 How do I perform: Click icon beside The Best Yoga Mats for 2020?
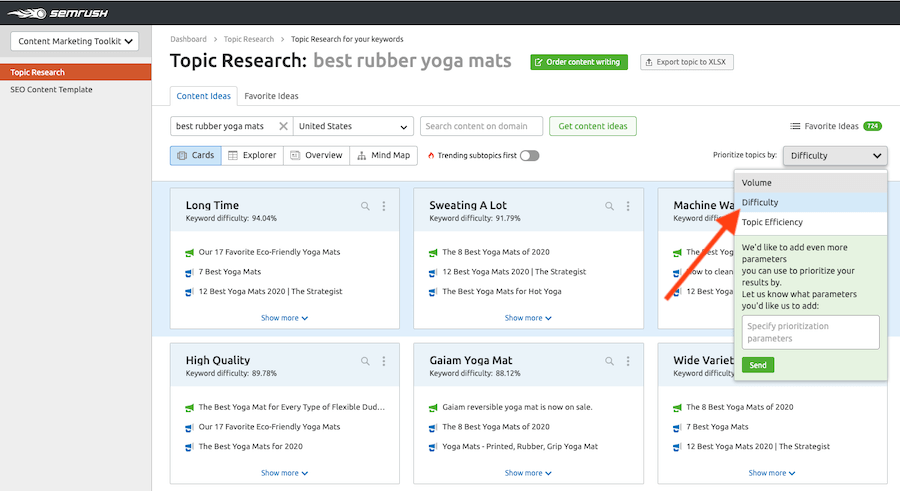coord(189,447)
